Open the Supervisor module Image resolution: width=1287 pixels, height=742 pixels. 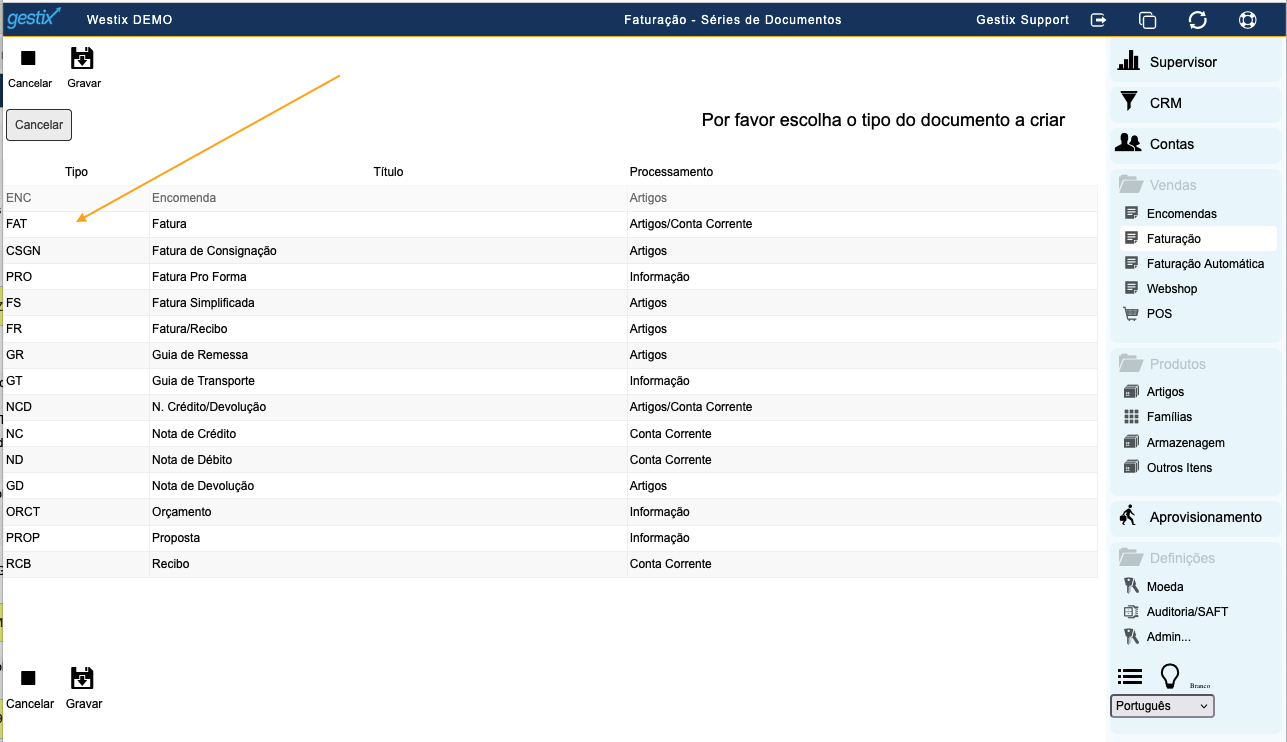point(1183,62)
